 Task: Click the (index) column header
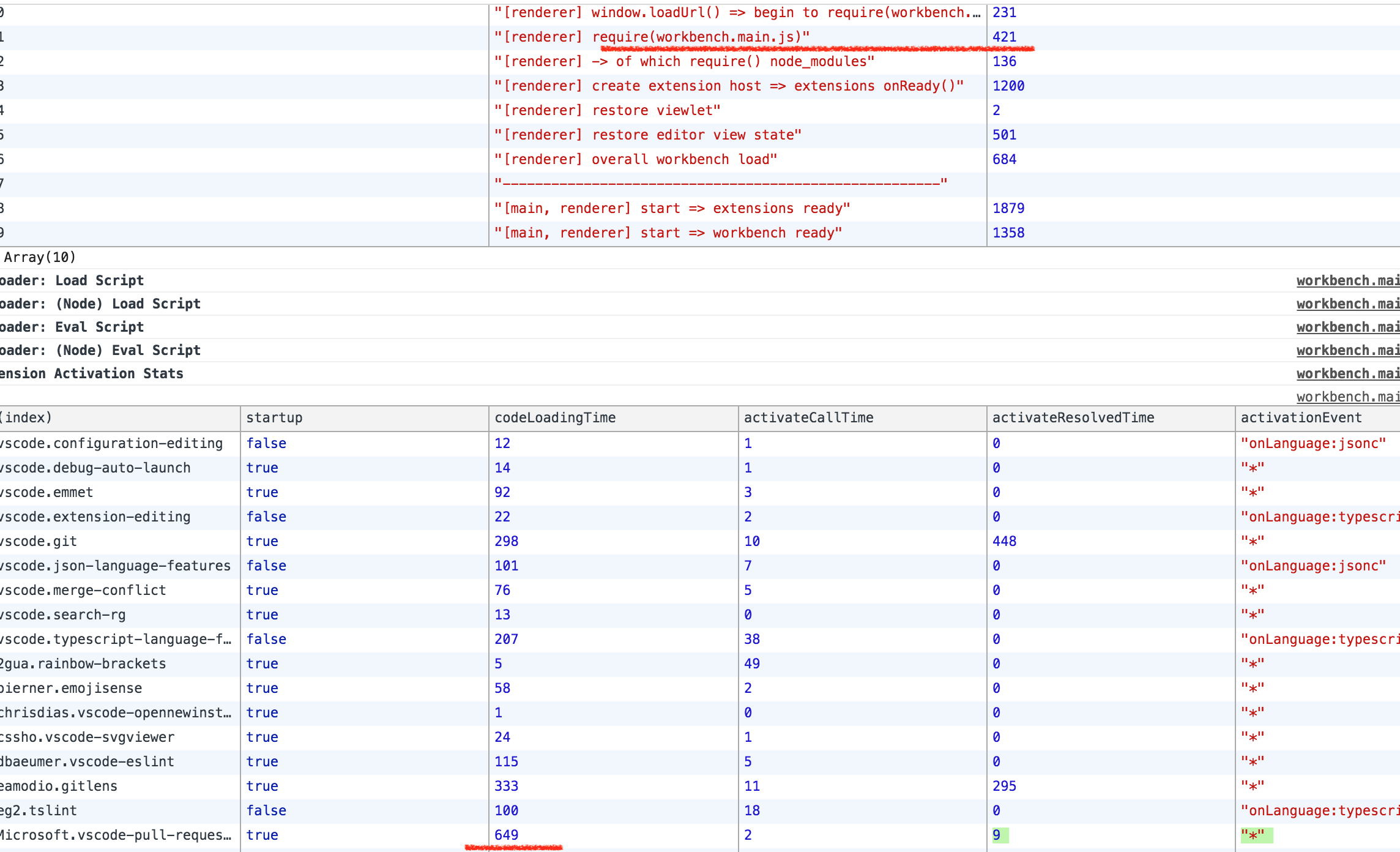[x=26, y=418]
